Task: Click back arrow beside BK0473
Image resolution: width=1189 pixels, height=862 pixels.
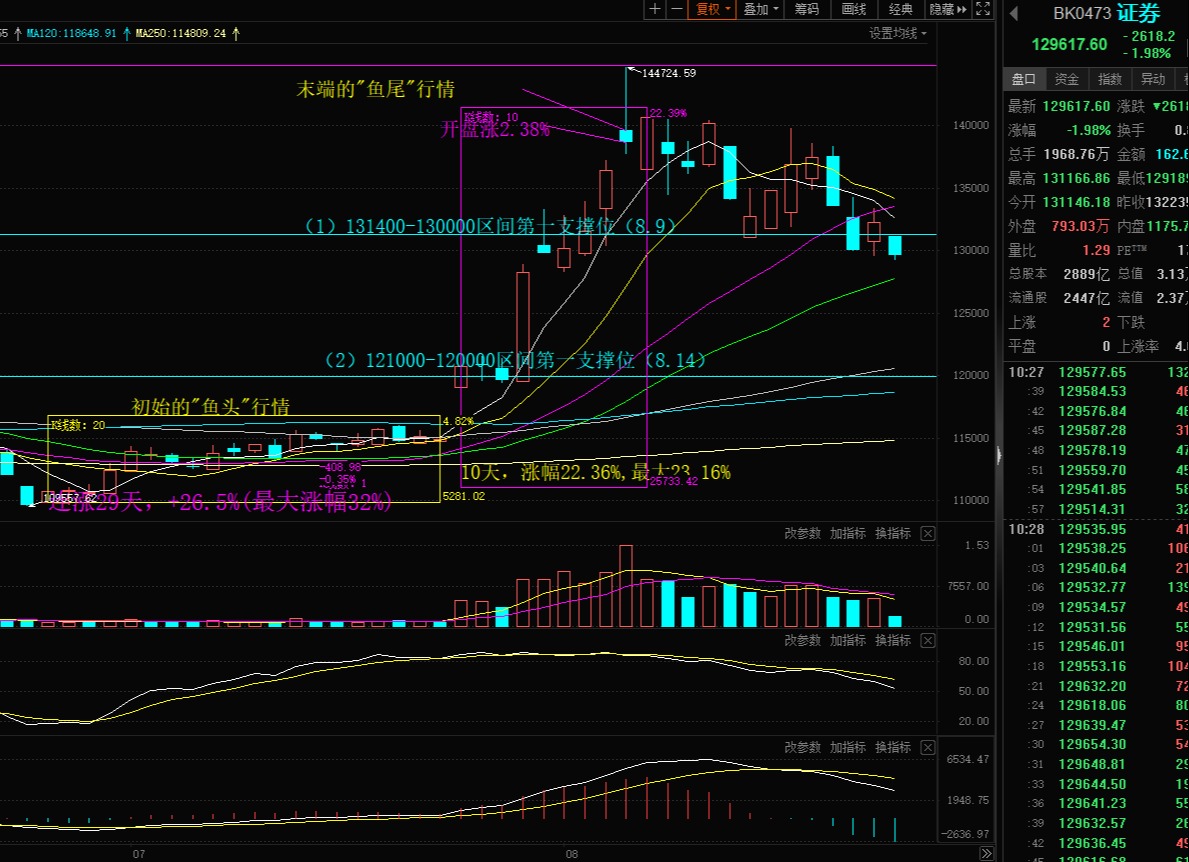Action: (x=1014, y=13)
